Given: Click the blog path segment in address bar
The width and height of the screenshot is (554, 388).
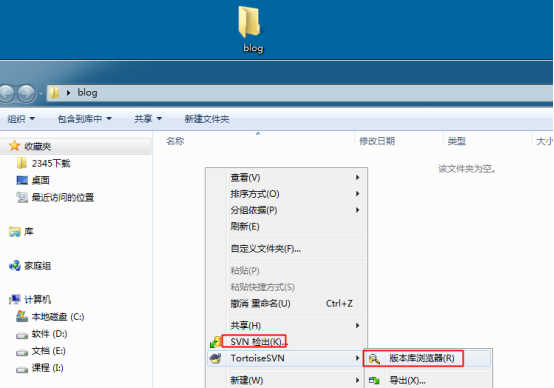Looking at the screenshot, I should click(87, 93).
